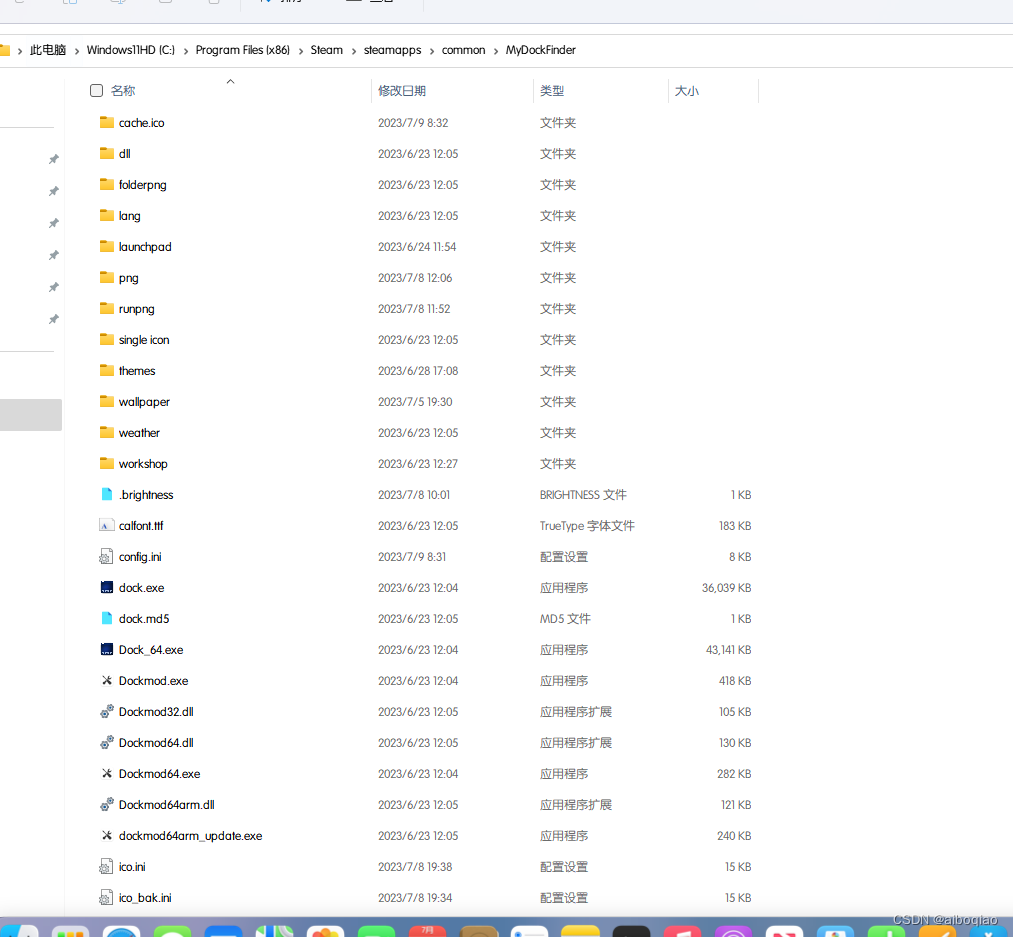Screen dimensions: 1013x937
Task: Open the calfont.ttf TrueType font file
Action: (x=141, y=525)
